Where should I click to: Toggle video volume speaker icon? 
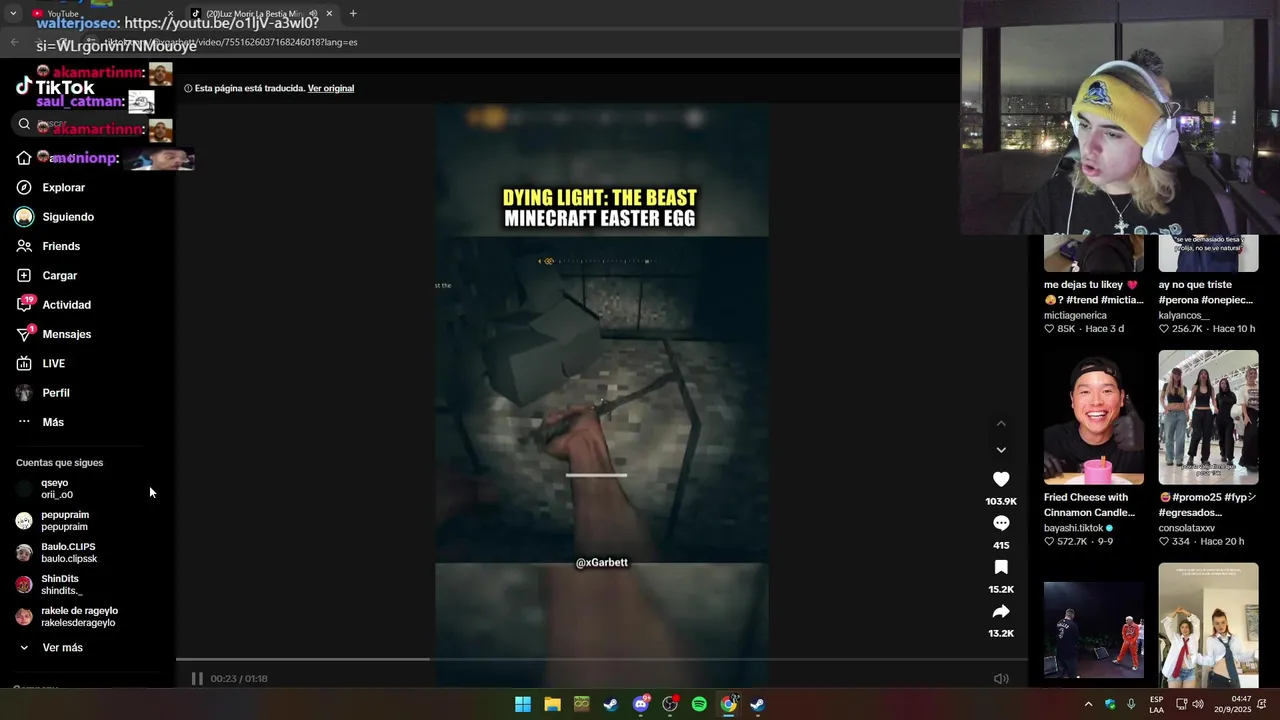click(1001, 679)
